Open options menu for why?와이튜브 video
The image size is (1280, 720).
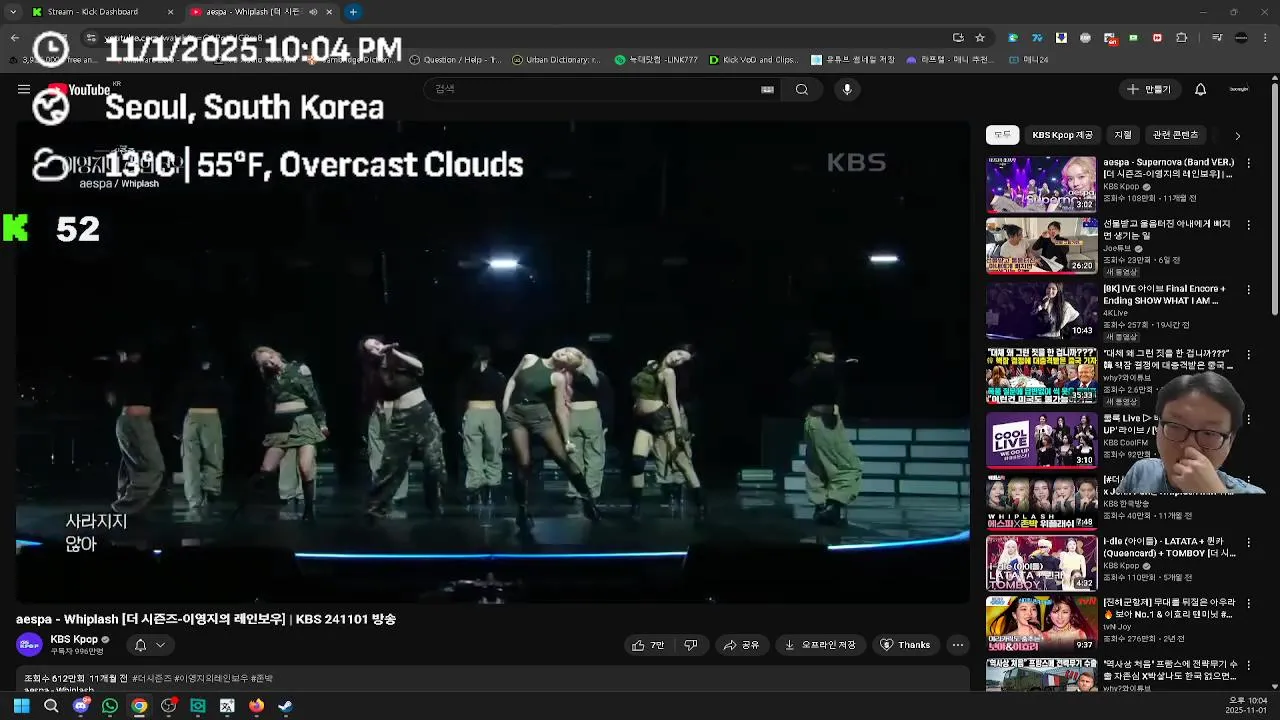1248,354
